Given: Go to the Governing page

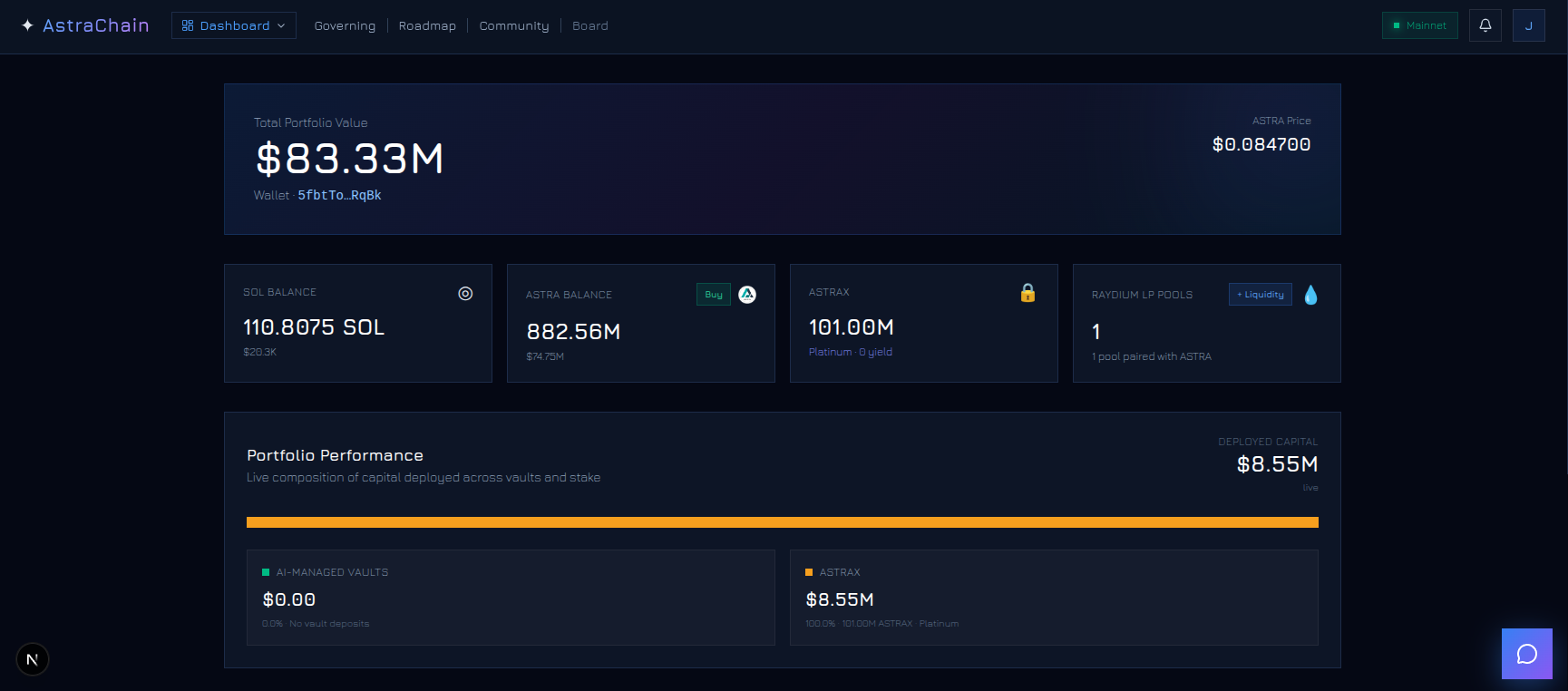Looking at the screenshot, I should click(x=345, y=25).
